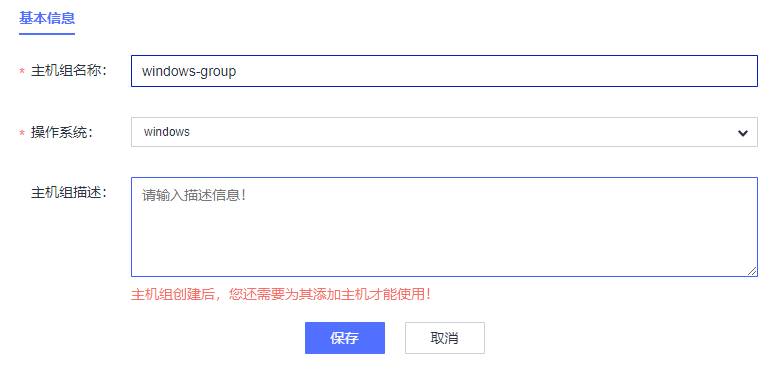Click the red asterisk beside 操作系统
Image resolution: width=776 pixels, height=372 pixels.
22,134
